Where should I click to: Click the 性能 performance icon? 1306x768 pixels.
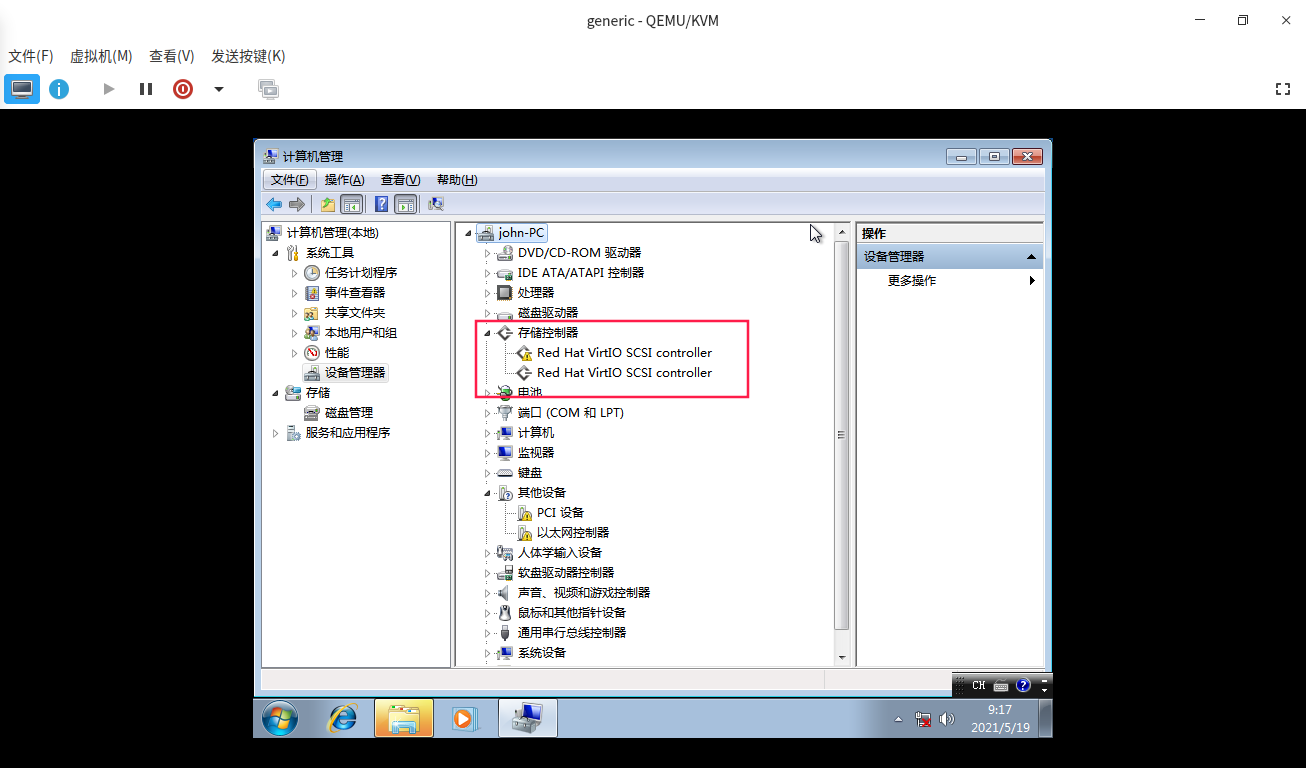tap(312, 353)
